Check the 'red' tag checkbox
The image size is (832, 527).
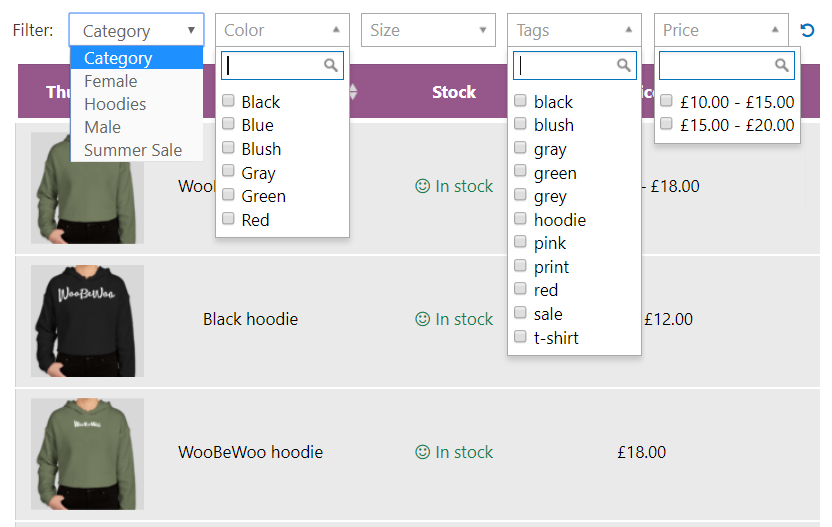pyautogui.click(x=521, y=288)
